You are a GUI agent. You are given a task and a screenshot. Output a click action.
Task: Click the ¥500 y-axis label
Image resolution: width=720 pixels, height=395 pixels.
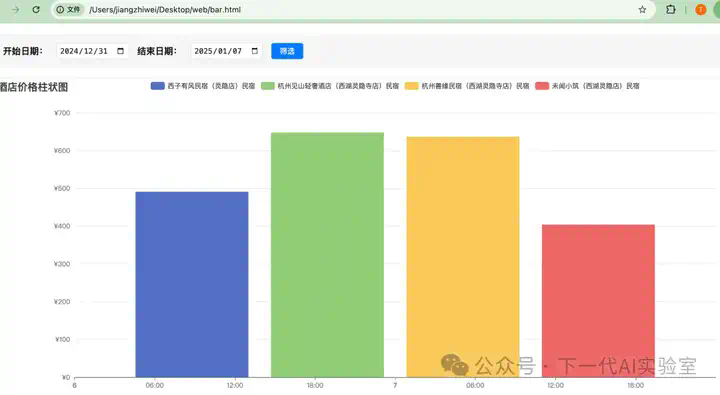point(62,188)
